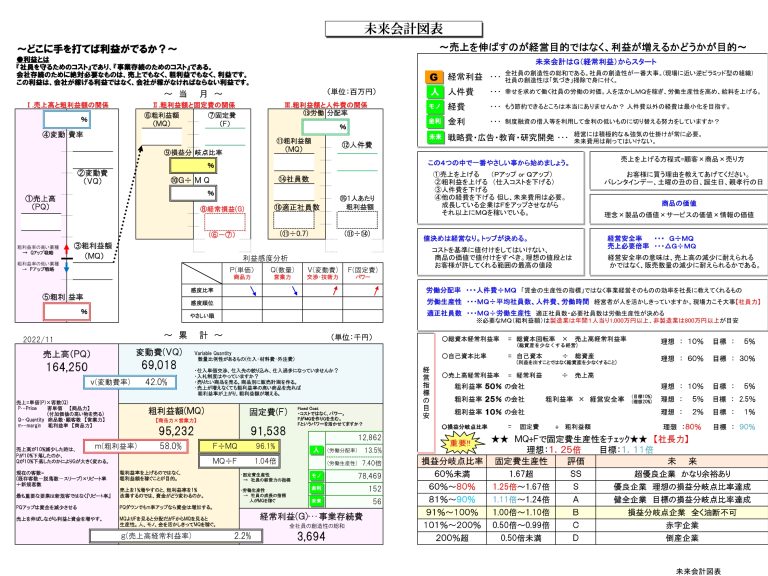This screenshot has width=768, height=576.
Task: Click the 変動費(VQ) value 69,018
Action: (x=159, y=365)
